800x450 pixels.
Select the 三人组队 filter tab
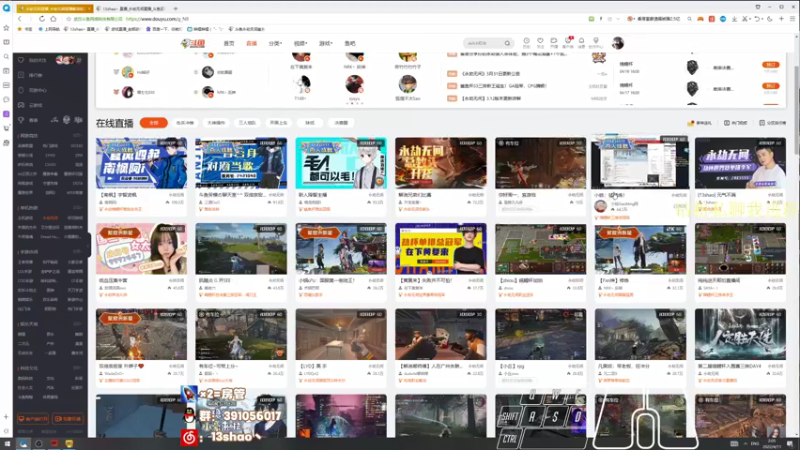(247, 123)
